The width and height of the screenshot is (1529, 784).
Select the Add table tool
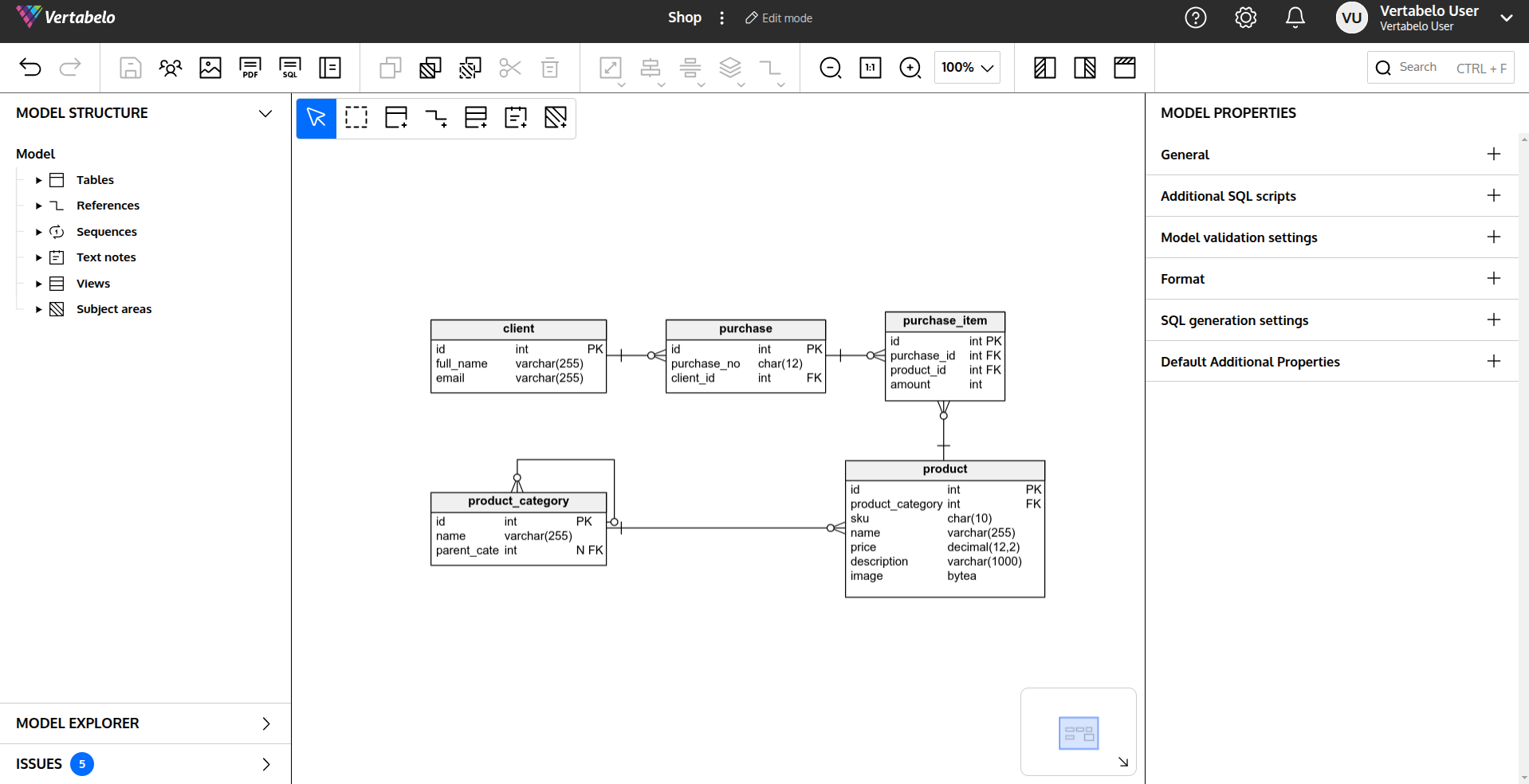(396, 117)
